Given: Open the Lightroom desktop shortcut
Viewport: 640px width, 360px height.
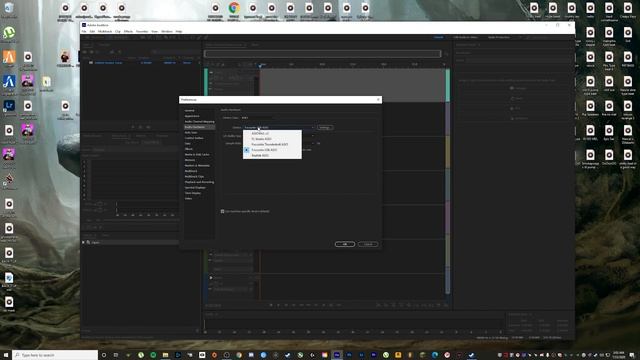Looking at the screenshot, I should coord(9,106).
